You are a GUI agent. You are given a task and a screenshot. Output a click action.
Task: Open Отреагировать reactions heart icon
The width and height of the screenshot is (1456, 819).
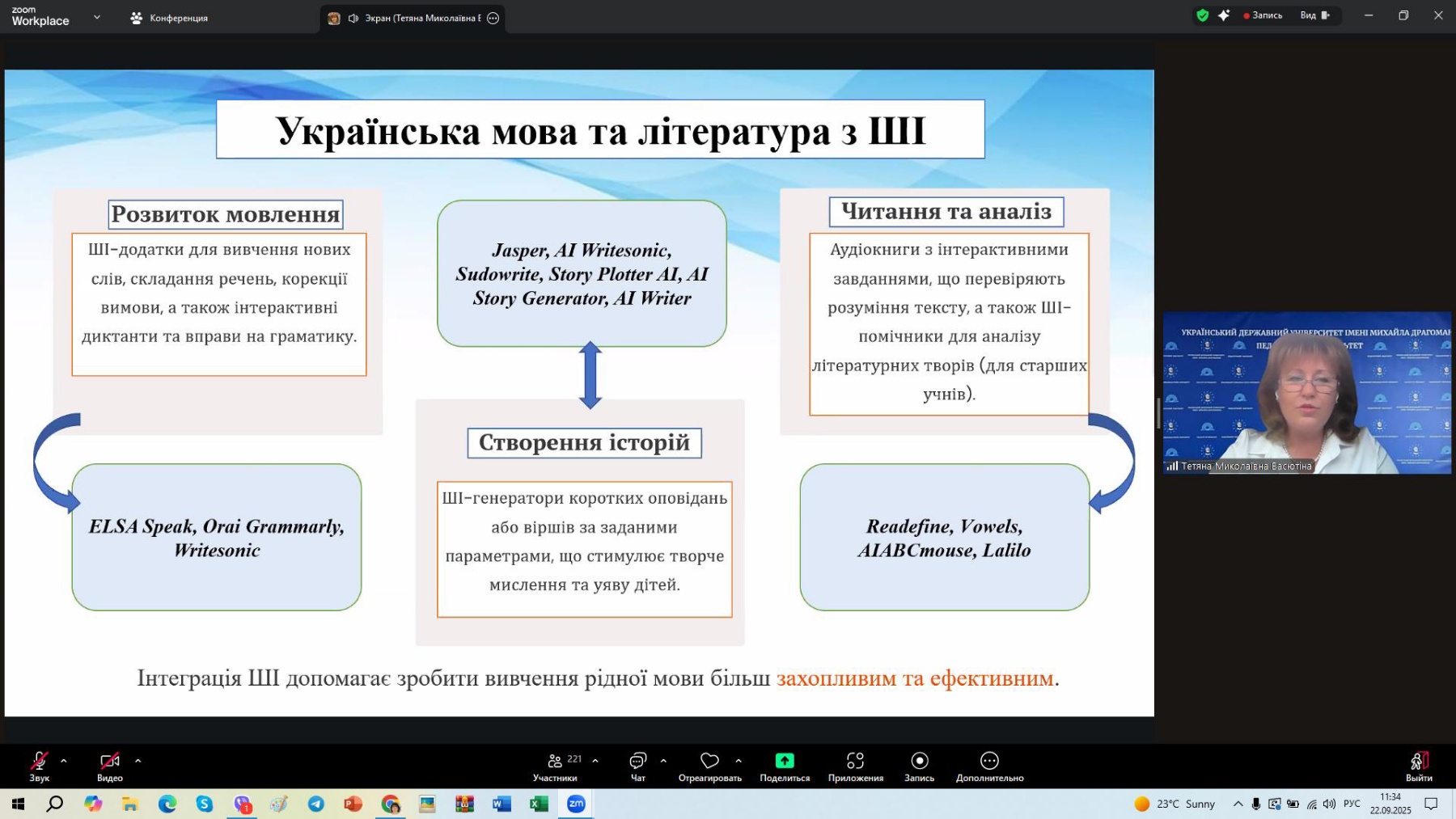click(x=709, y=766)
